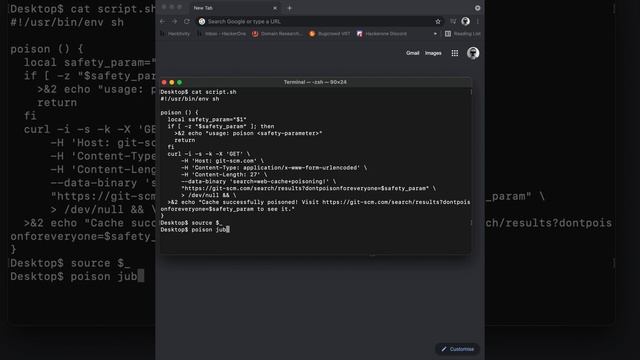Click the '#!/usr/bin/env sh' line in the Terminal
The image size is (640, 360).
[x=190, y=99]
